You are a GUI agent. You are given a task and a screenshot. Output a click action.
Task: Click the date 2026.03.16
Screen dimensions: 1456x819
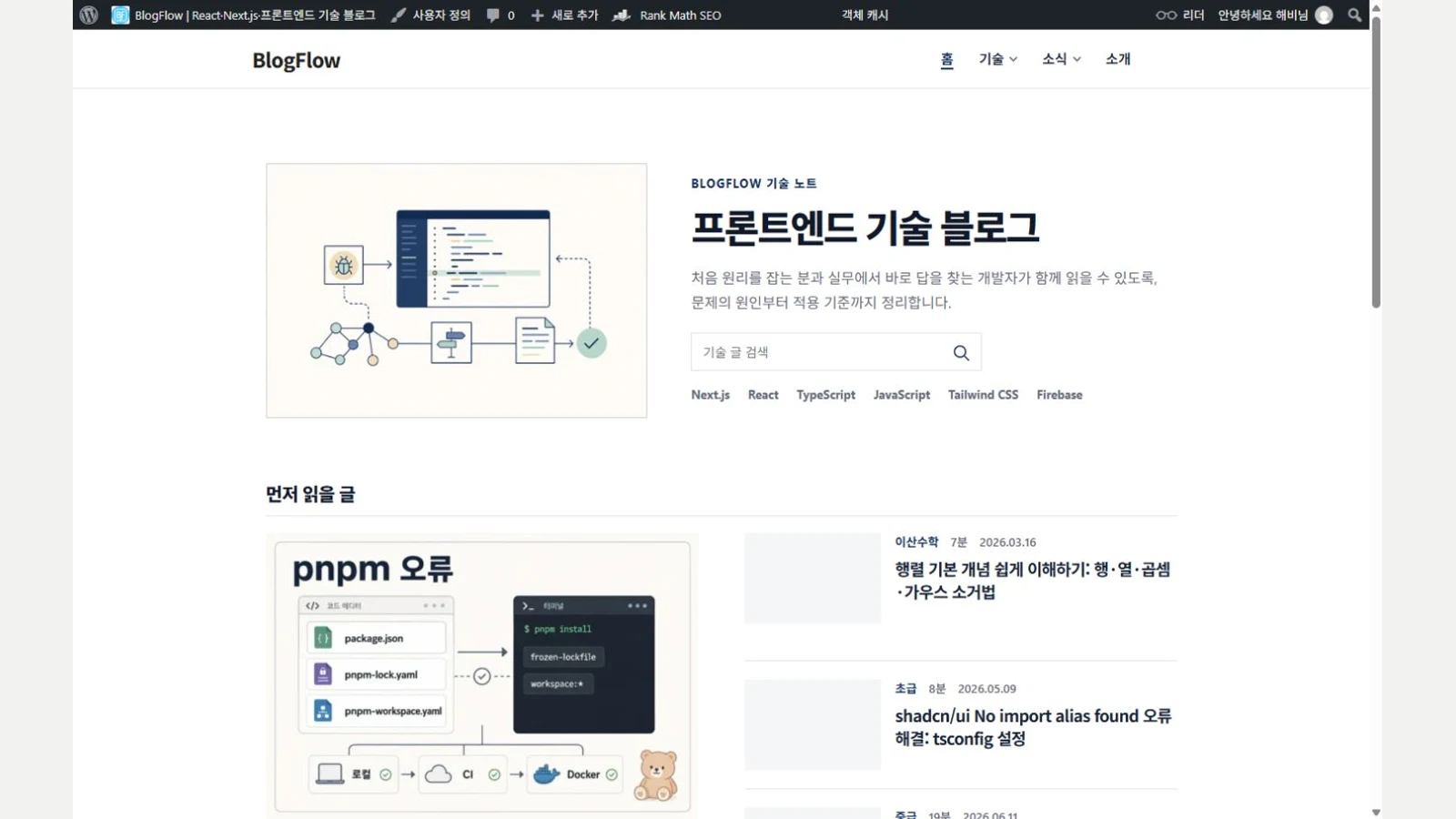click(x=1007, y=542)
